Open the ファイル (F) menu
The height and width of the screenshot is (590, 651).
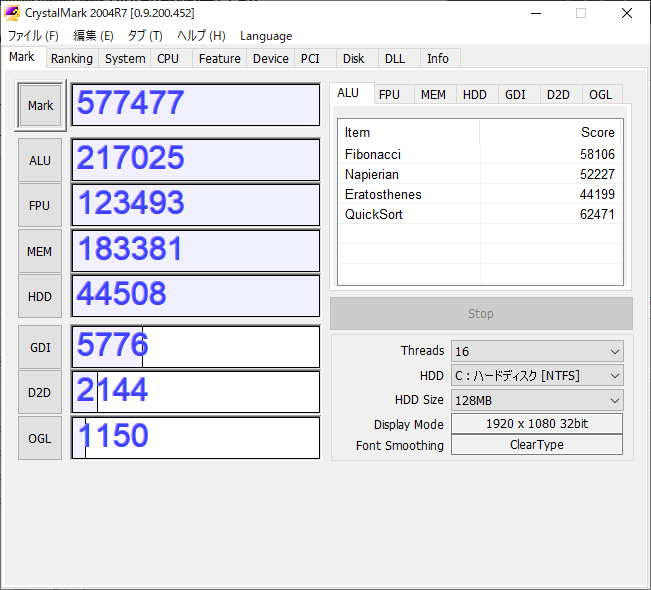click(33, 36)
